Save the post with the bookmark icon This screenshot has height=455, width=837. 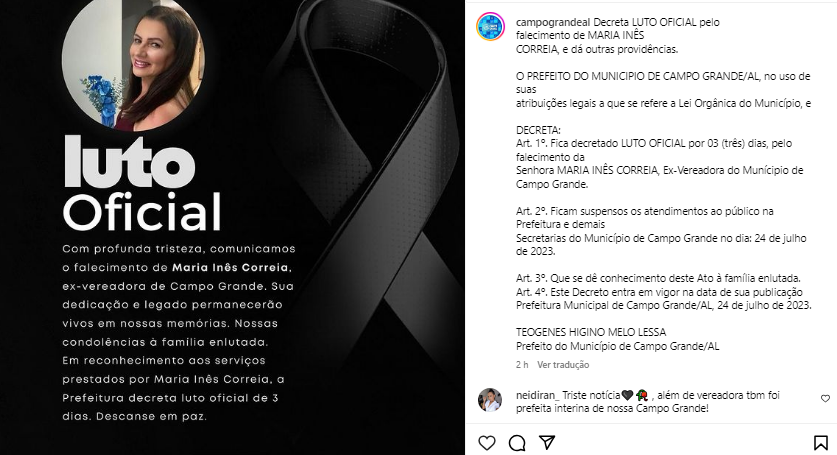coord(820,443)
